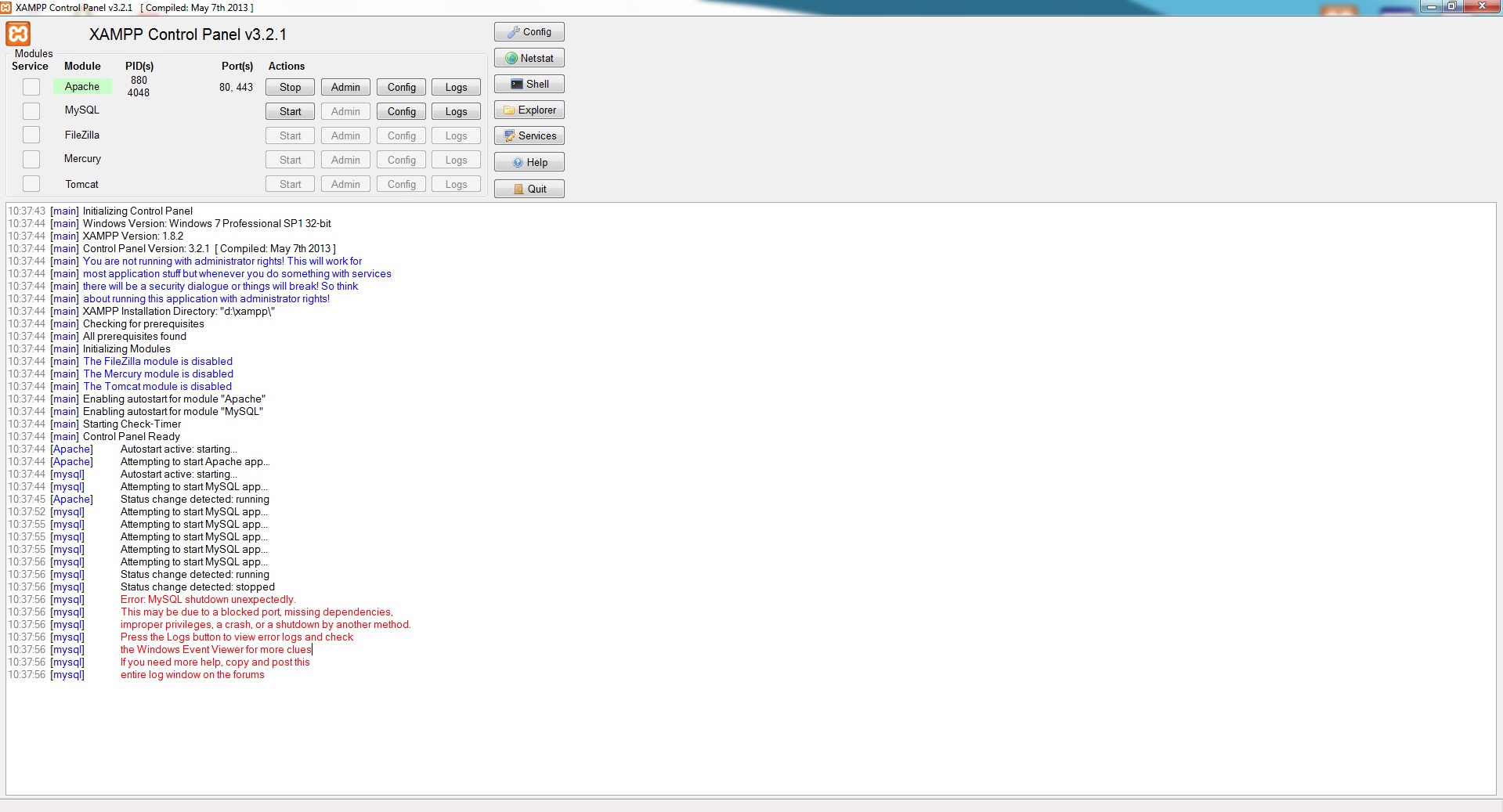Open Apache Logs menu

(456, 87)
